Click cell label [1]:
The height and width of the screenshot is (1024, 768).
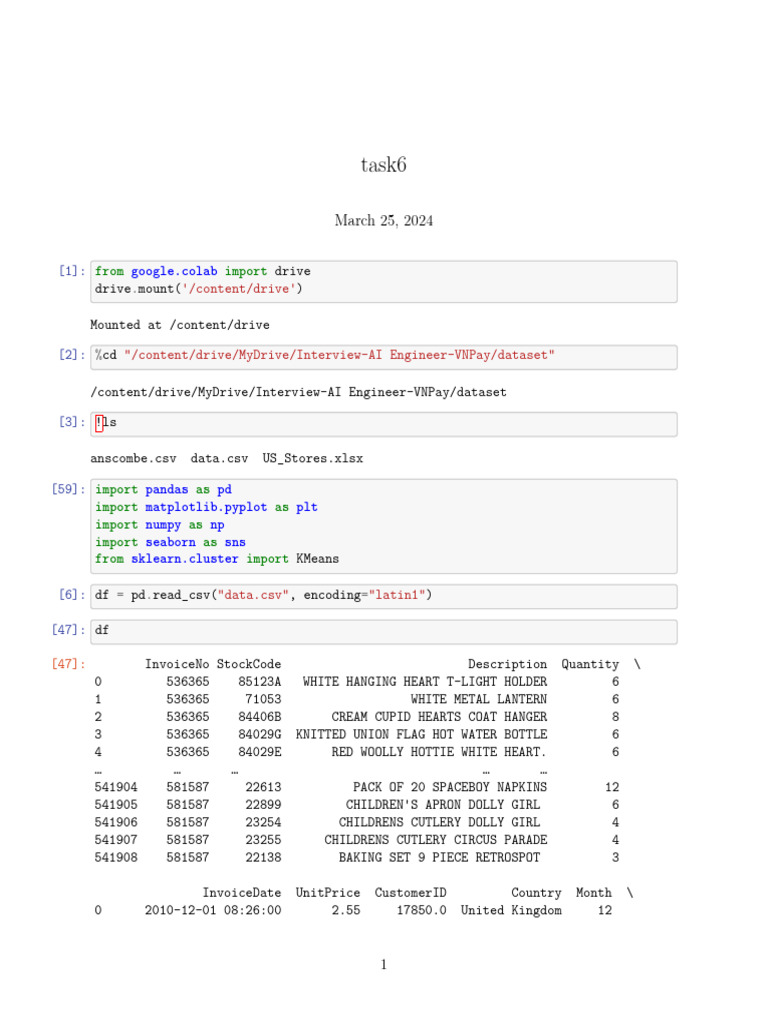72,270
